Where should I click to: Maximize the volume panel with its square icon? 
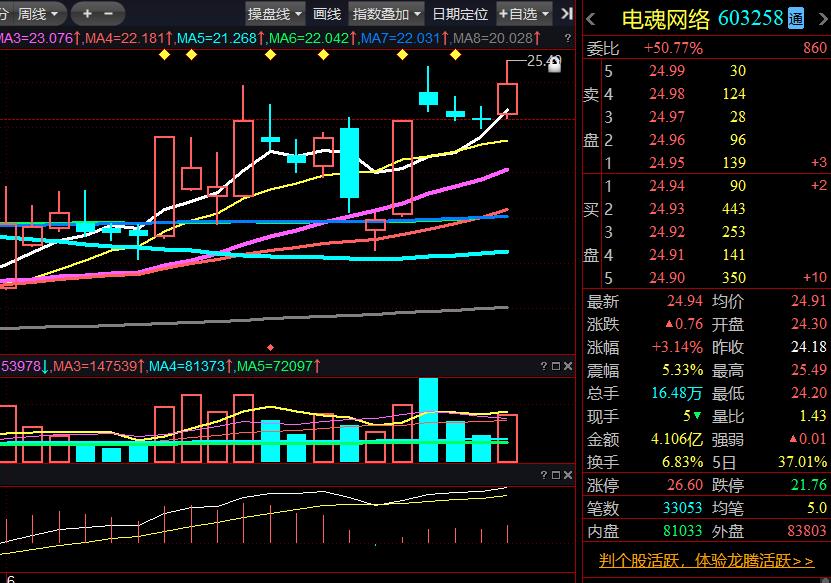[x=556, y=366]
